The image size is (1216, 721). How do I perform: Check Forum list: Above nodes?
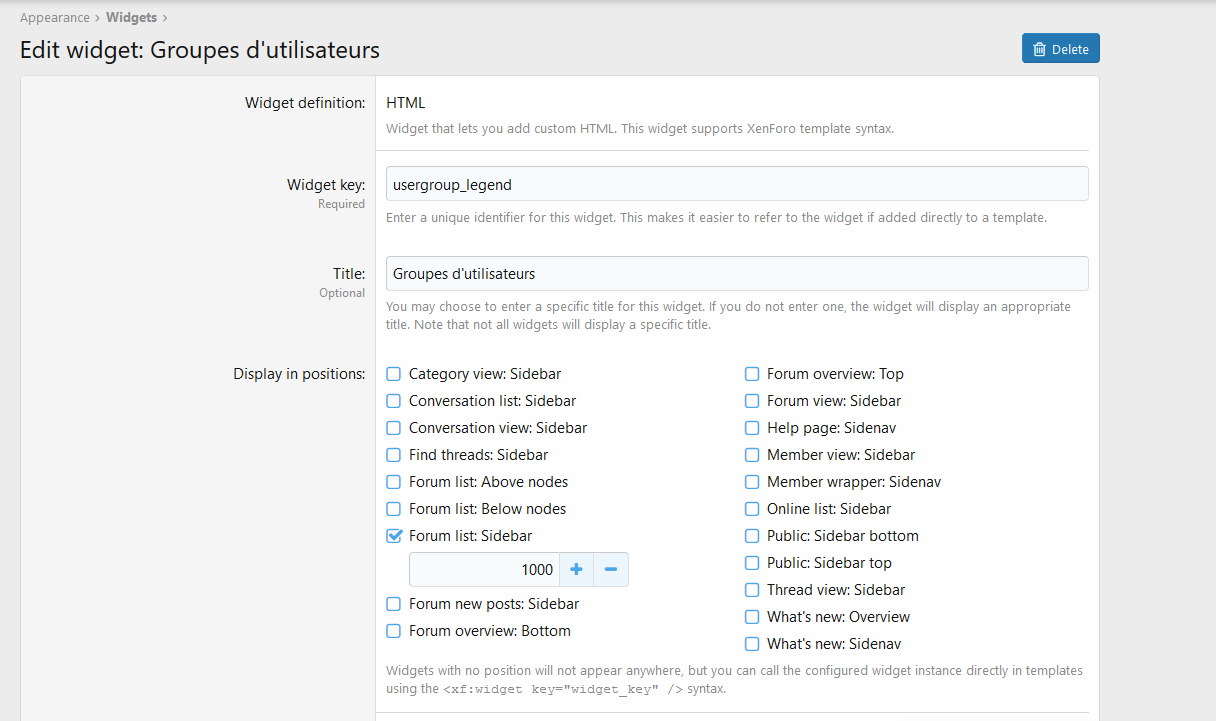click(394, 482)
